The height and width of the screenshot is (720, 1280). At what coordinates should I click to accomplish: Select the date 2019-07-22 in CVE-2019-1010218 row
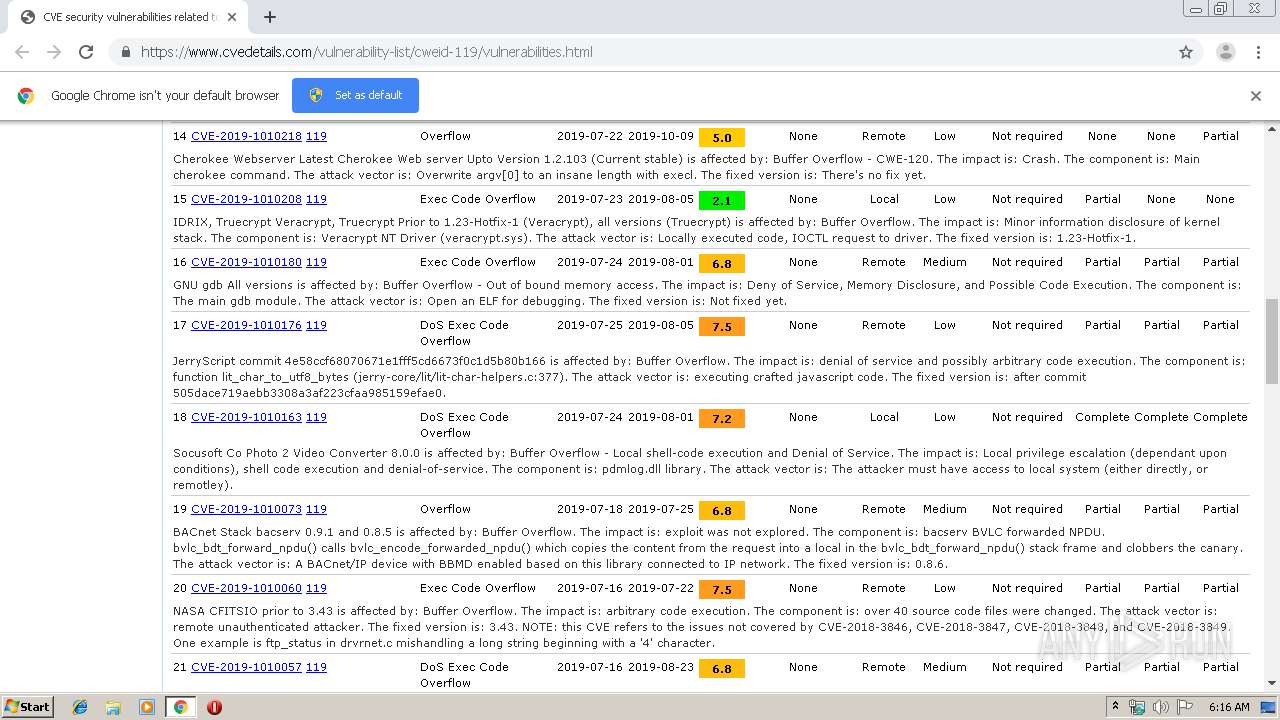click(590, 136)
